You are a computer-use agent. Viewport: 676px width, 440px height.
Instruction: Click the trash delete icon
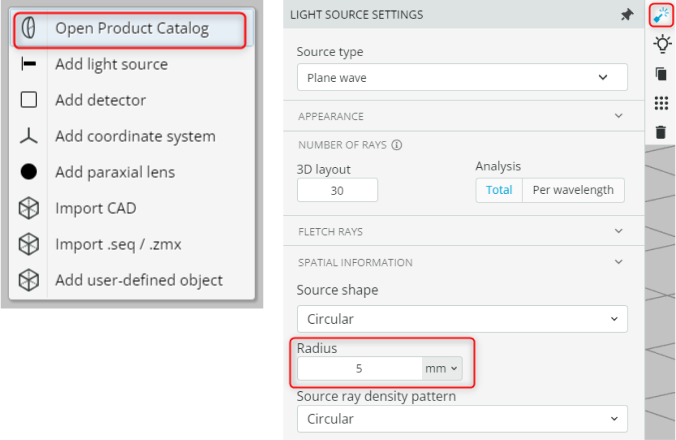click(660, 132)
